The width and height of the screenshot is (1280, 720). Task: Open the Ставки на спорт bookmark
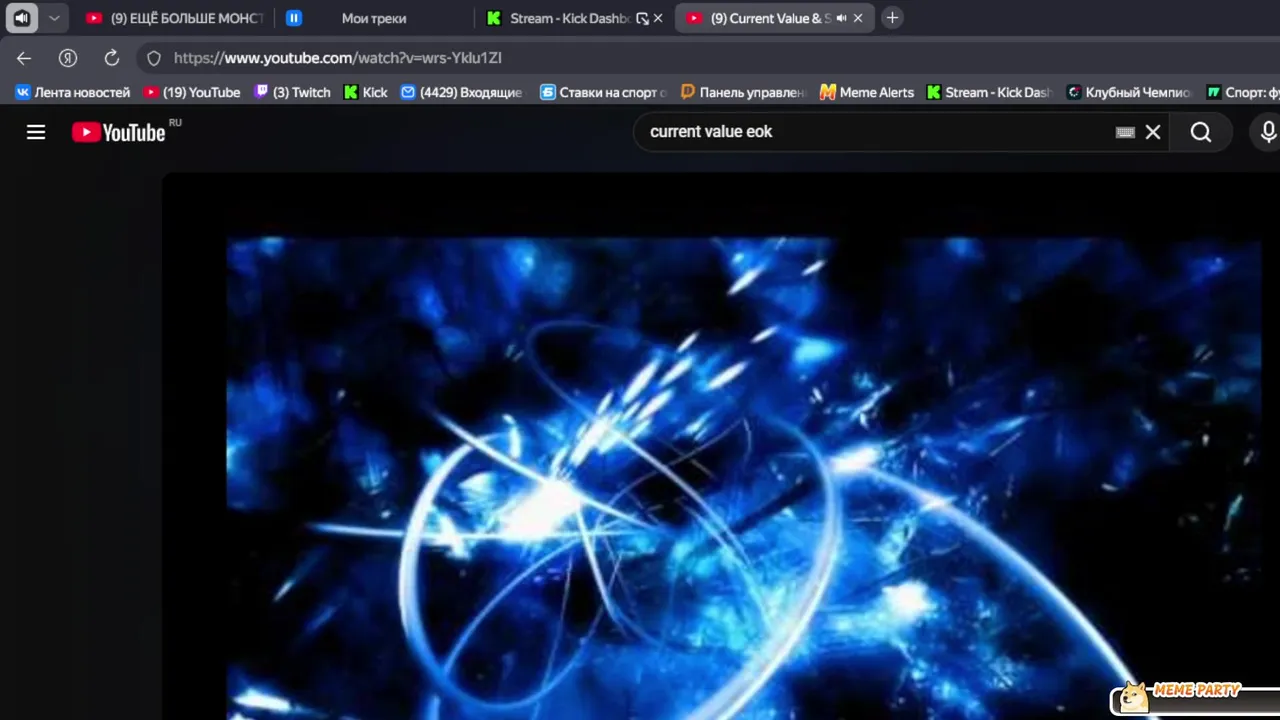point(603,92)
